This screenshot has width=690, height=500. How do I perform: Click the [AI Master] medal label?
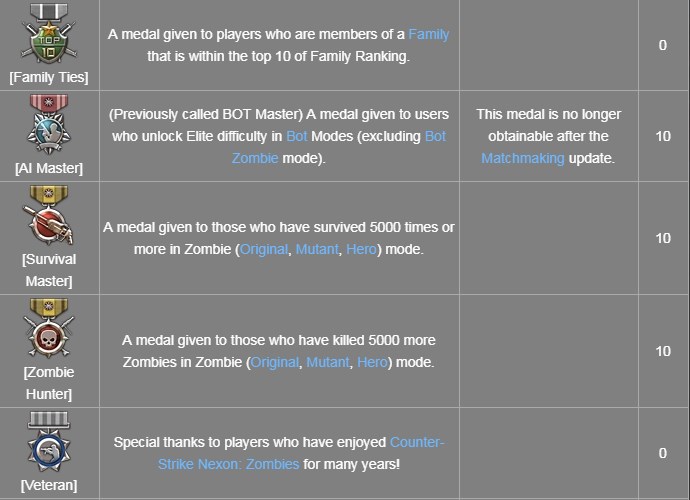tap(48, 170)
